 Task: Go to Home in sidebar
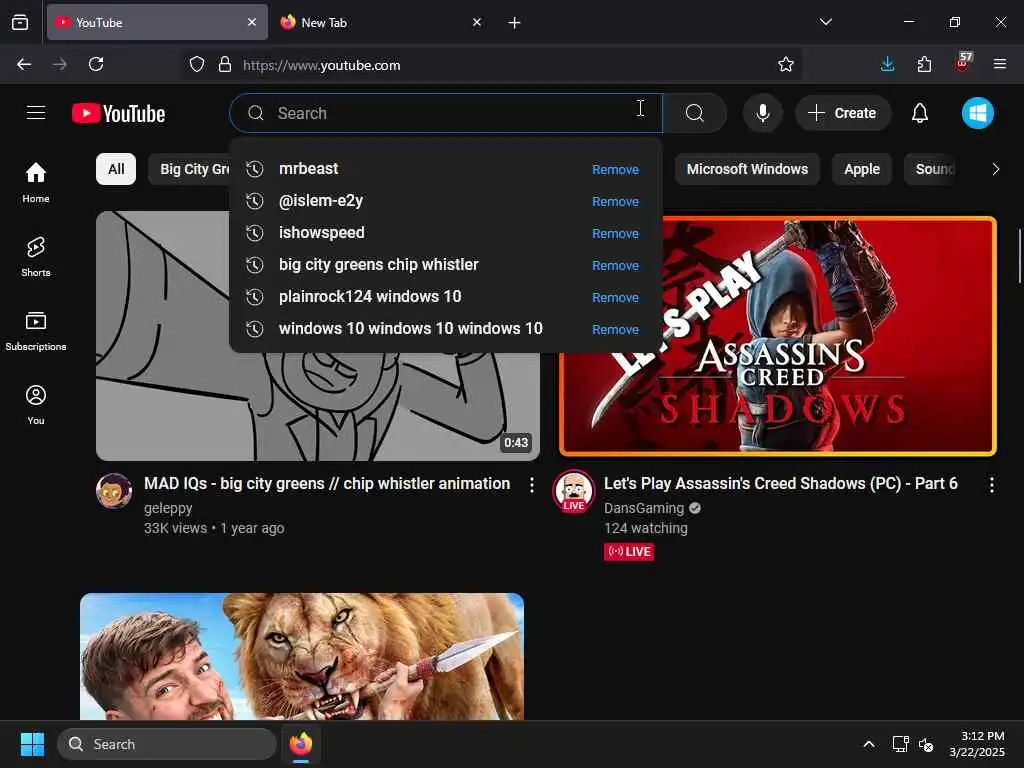pyautogui.click(x=36, y=182)
